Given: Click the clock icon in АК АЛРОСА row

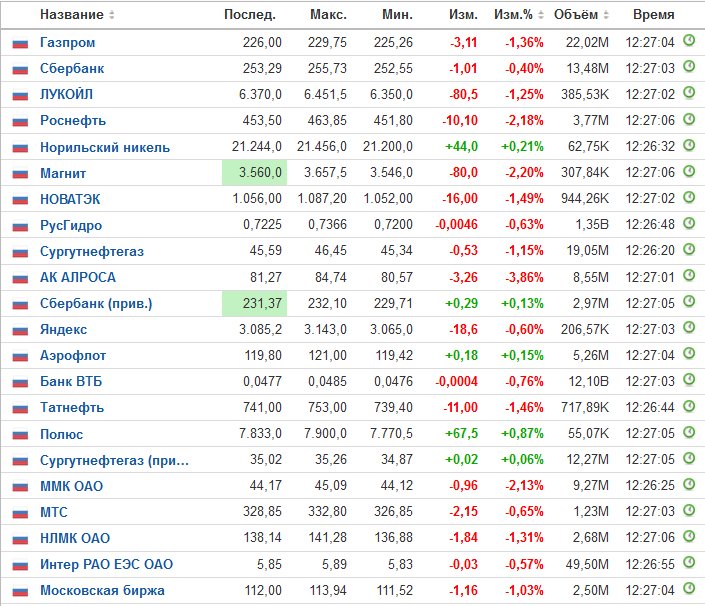Looking at the screenshot, I should point(689,275).
